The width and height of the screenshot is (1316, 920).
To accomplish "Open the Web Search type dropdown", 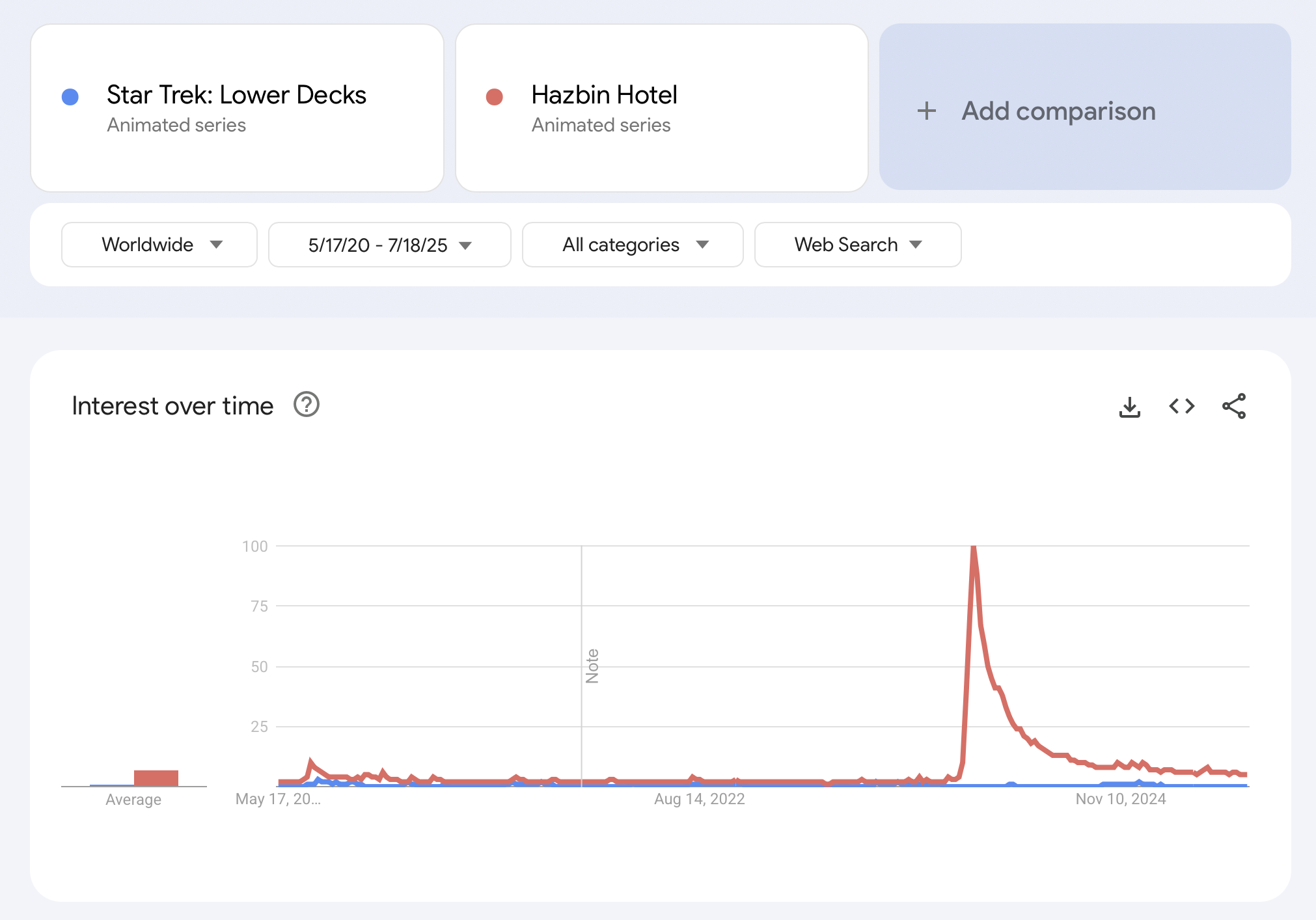I will 858,245.
